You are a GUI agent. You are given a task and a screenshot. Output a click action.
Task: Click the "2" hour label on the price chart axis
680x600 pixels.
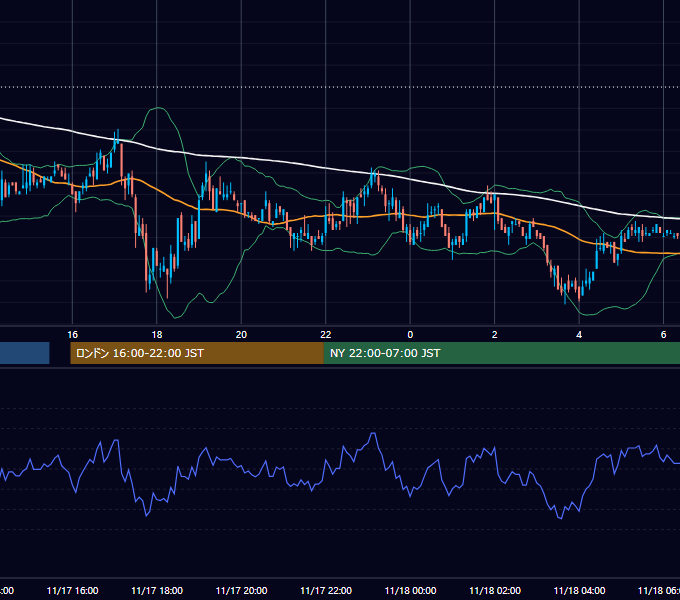(494, 334)
